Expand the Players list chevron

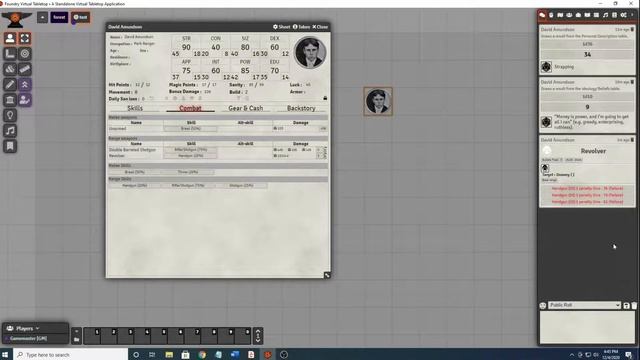coord(38,328)
